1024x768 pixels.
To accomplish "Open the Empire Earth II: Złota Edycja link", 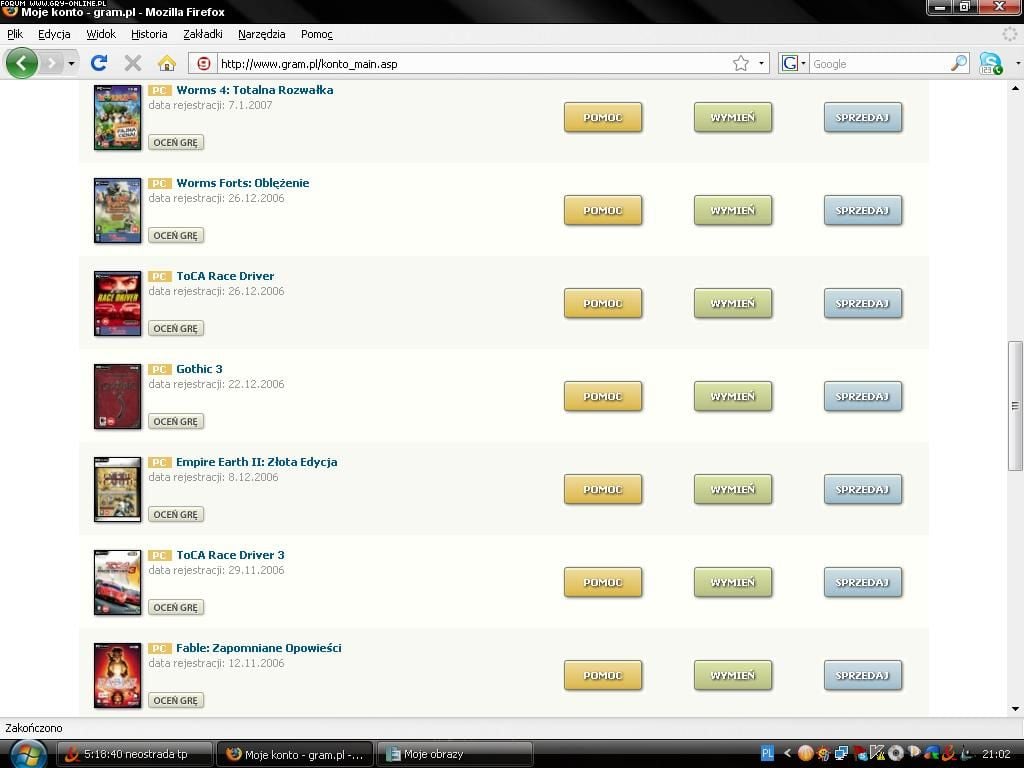I will click(x=256, y=462).
